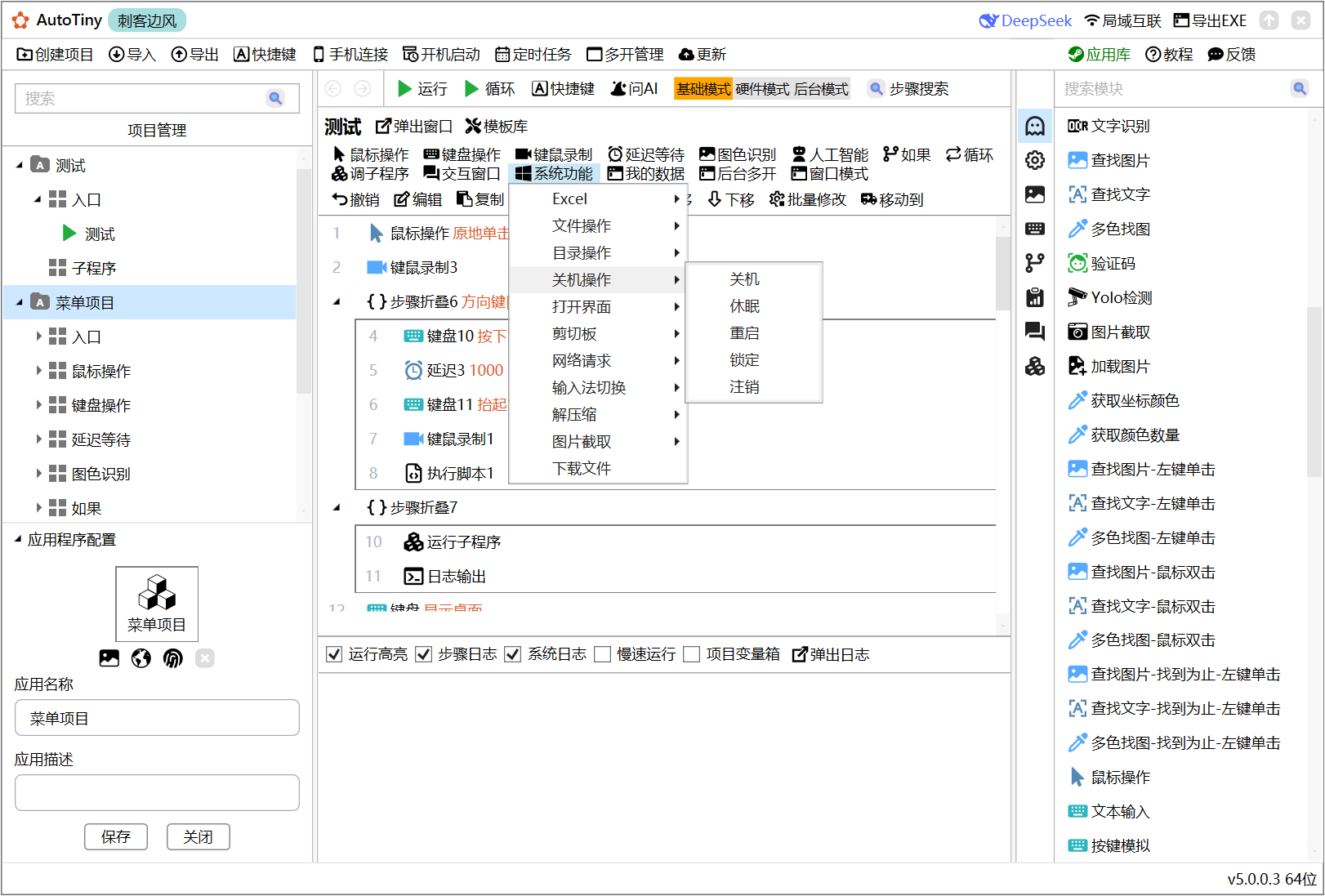Click the 应用描述 input field
Image resolution: width=1325 pixels, height=896 pixels.
157,792
